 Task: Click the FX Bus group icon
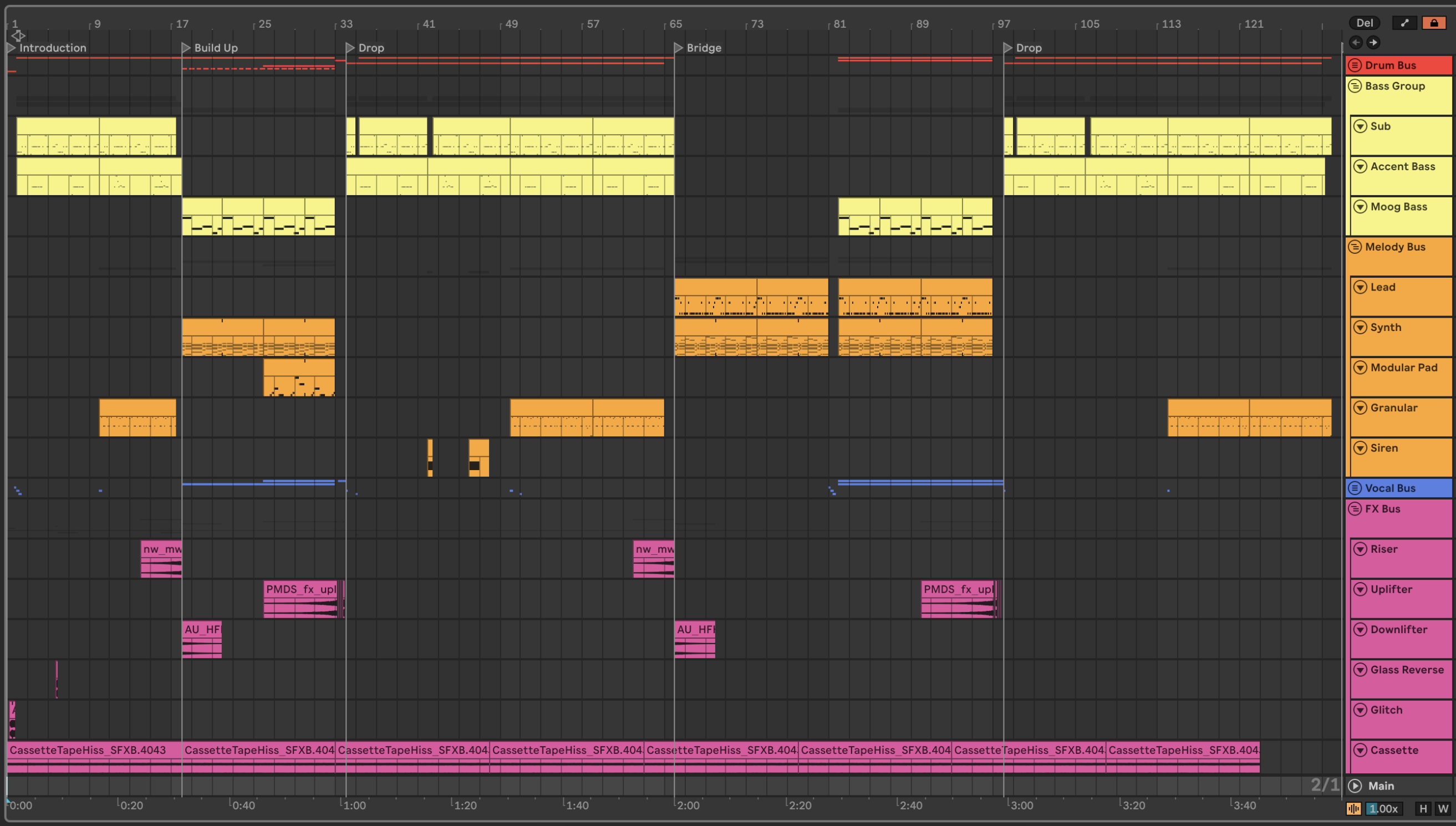pos(1355,509)
